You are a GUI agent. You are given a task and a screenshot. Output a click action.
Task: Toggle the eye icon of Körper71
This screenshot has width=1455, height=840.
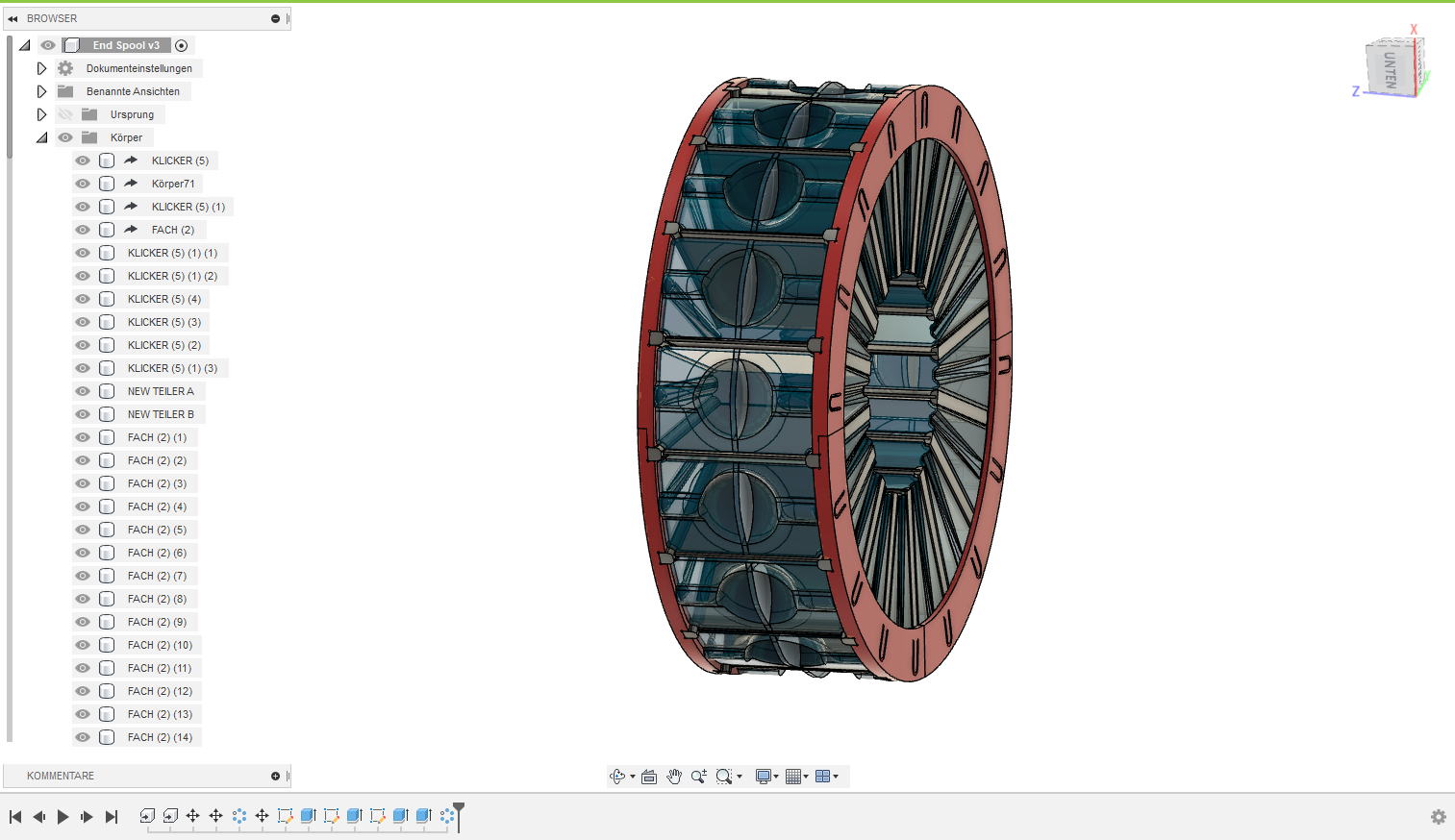(83, 184)
